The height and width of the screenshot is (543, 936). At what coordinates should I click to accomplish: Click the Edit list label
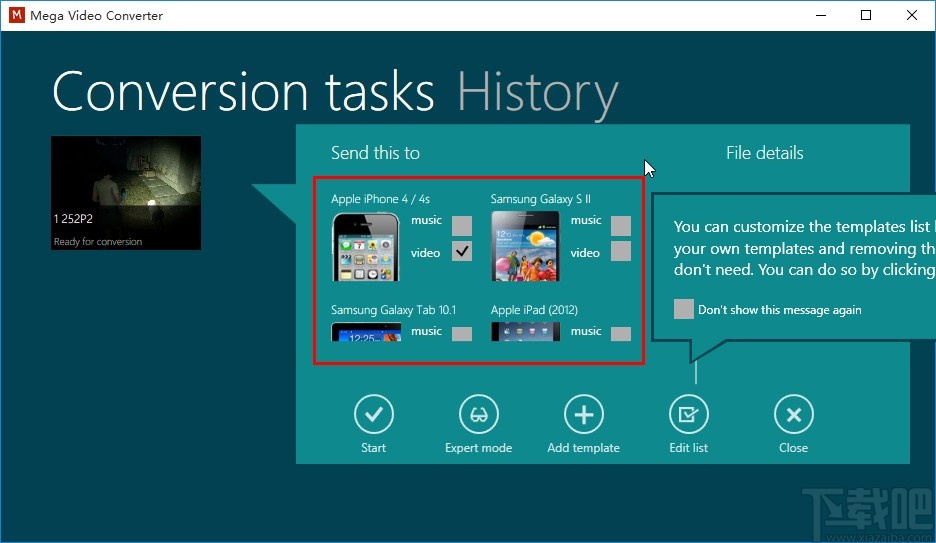(689, 448)
